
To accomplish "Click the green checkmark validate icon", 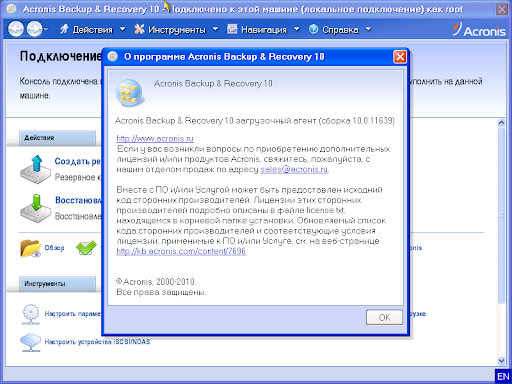I will coord(86,248).
